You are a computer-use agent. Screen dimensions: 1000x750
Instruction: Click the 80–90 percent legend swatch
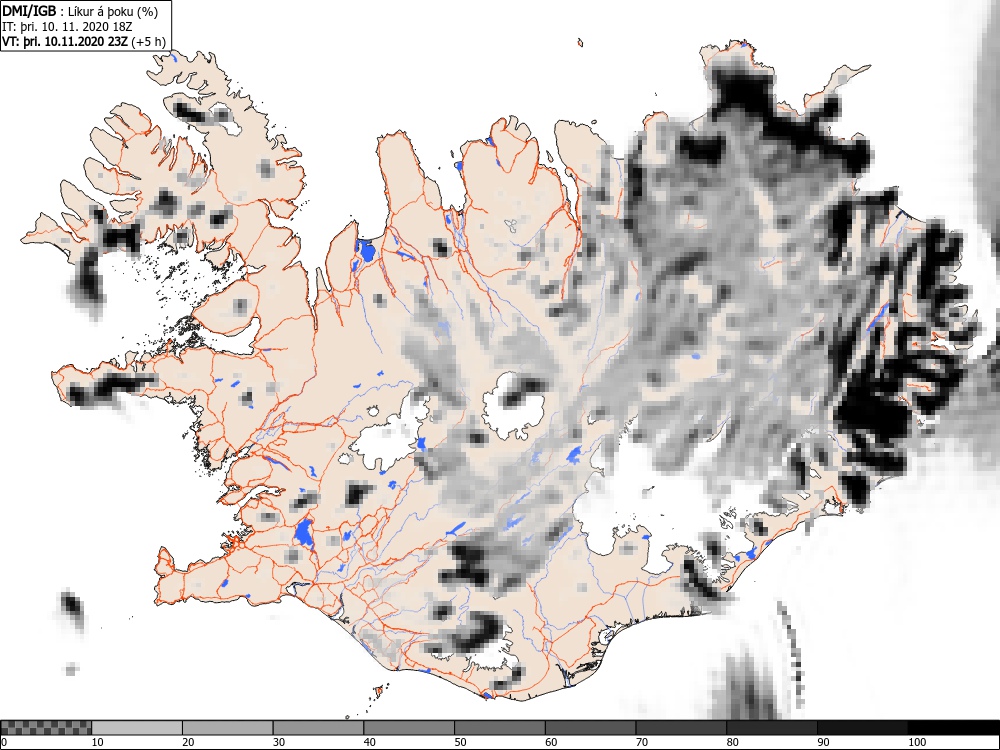point(772,728)
